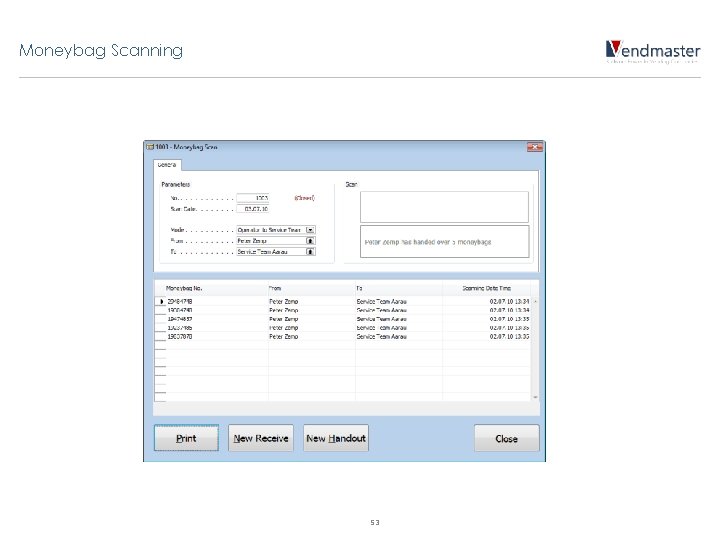
Task: Open lookup arrow for To field
Action: tap(310, 252)
